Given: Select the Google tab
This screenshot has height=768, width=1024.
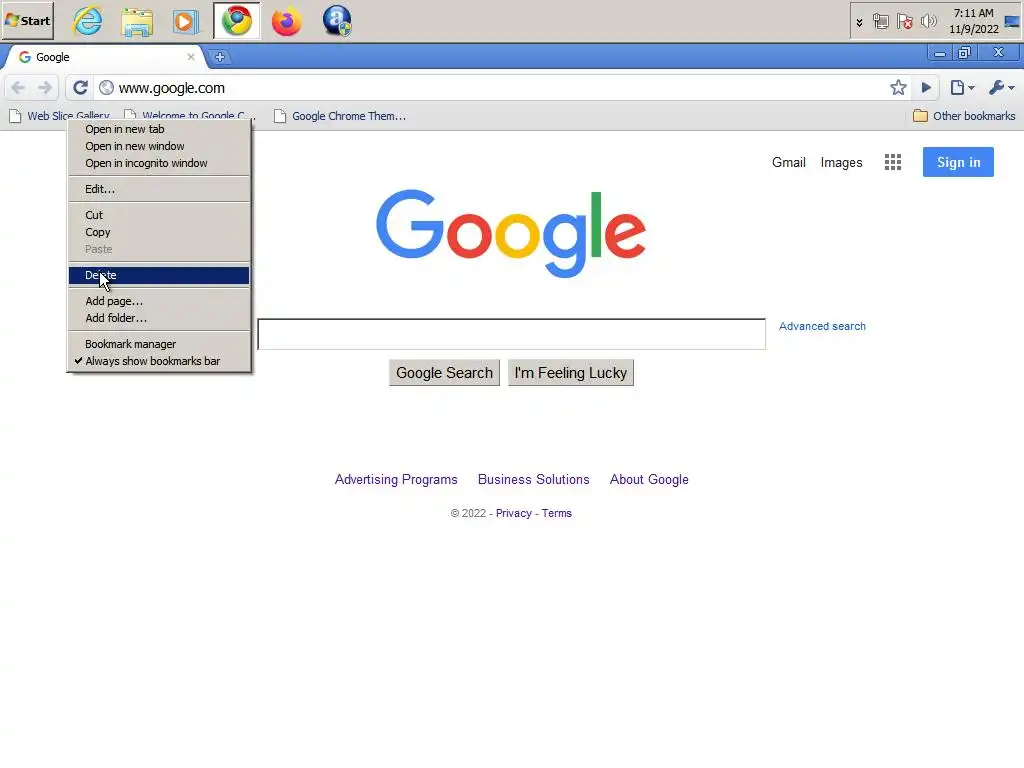Looking at the screenshot, I should [104, 57].
